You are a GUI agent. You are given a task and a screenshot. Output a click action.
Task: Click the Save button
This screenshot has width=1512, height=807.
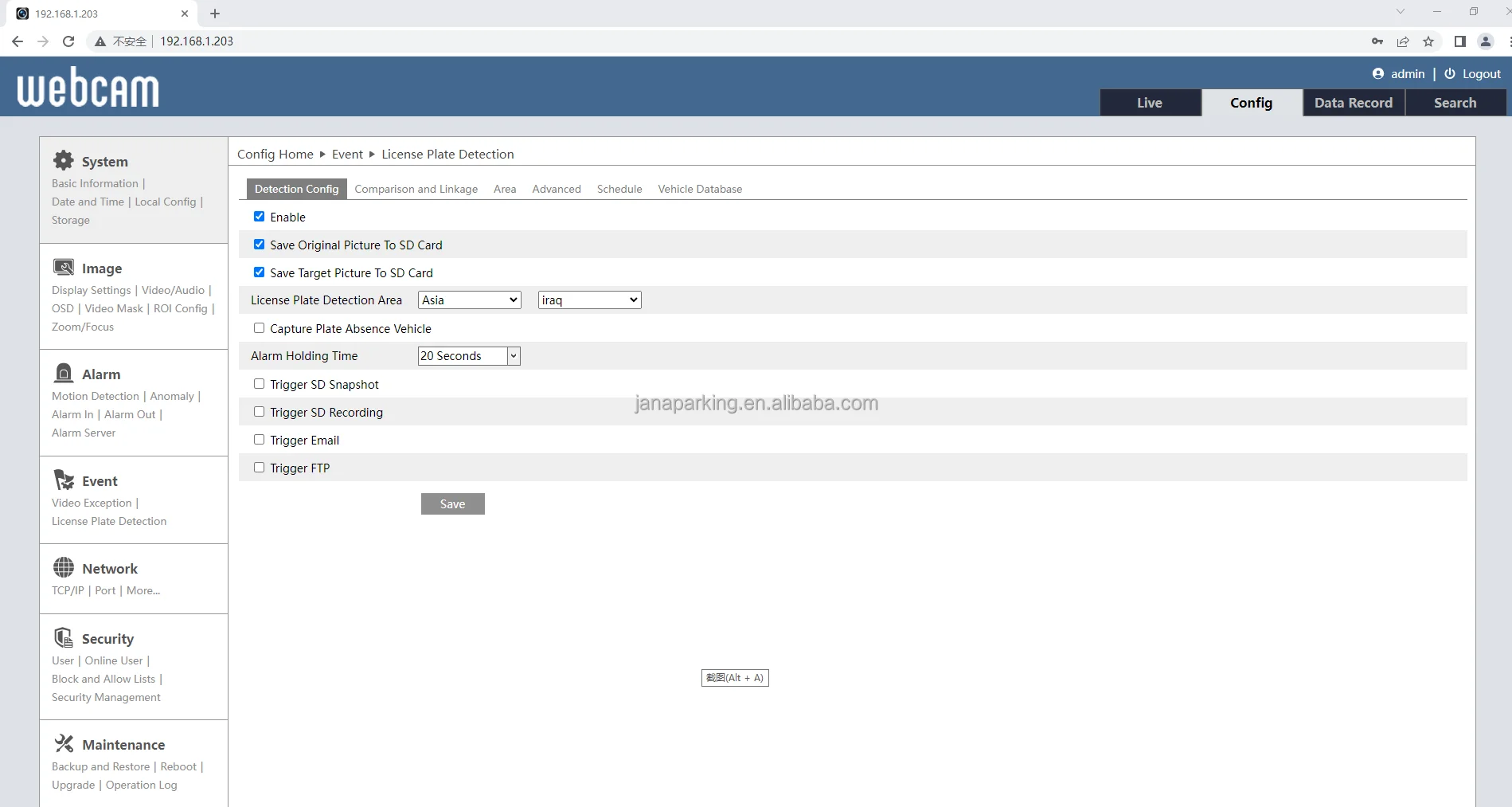pos(453,504)
